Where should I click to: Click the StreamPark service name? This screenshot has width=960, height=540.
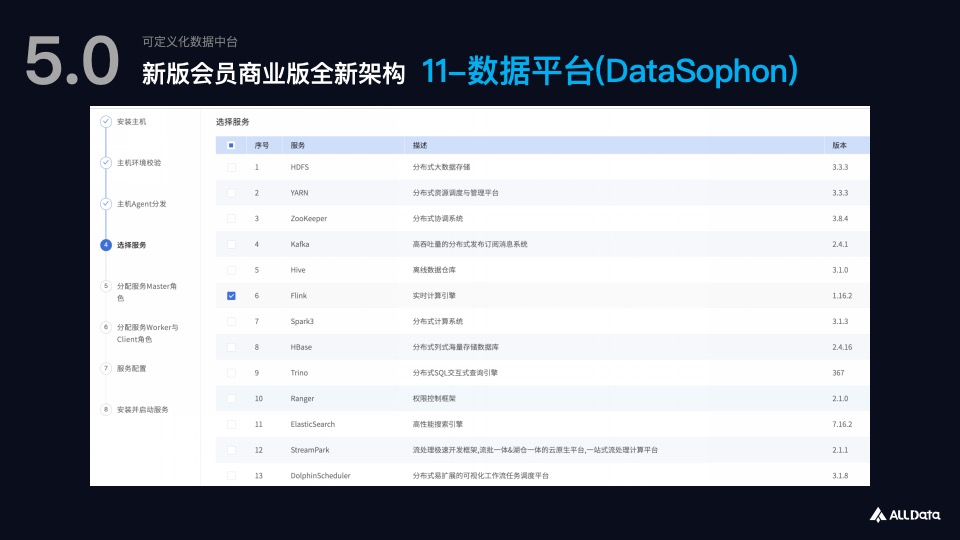pyautogui.click(x=310, y=450)
